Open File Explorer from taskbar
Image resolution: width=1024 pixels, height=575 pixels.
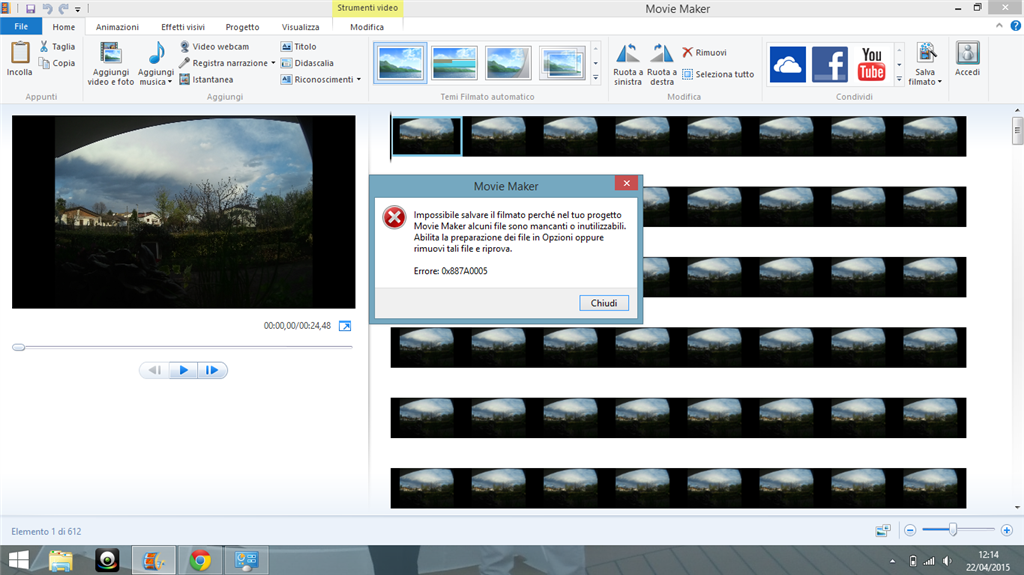coord(61,561)
